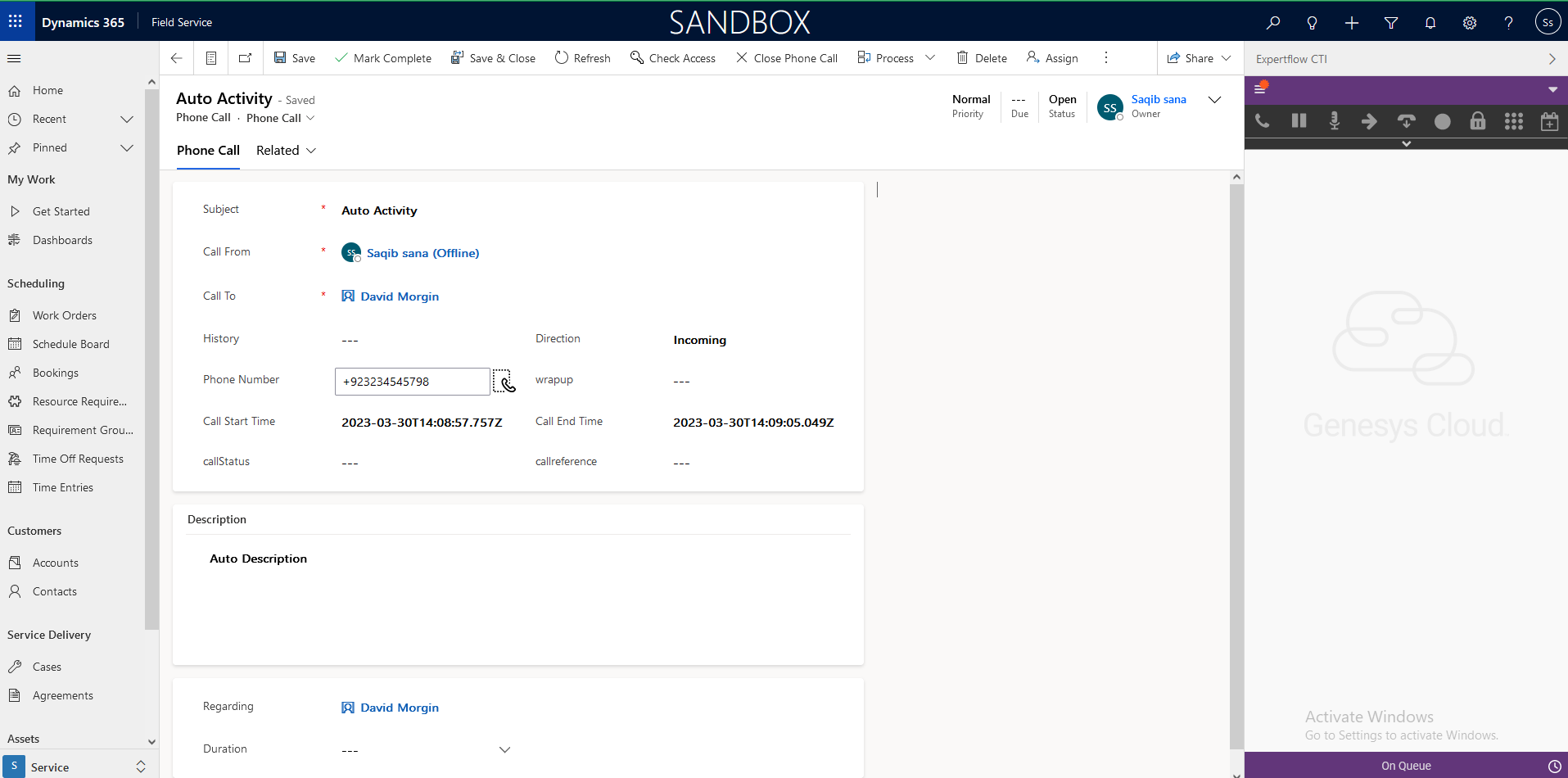Click the secure pause lock icon
This screenshot has width=1568, height=778.
pos(1477,121)
